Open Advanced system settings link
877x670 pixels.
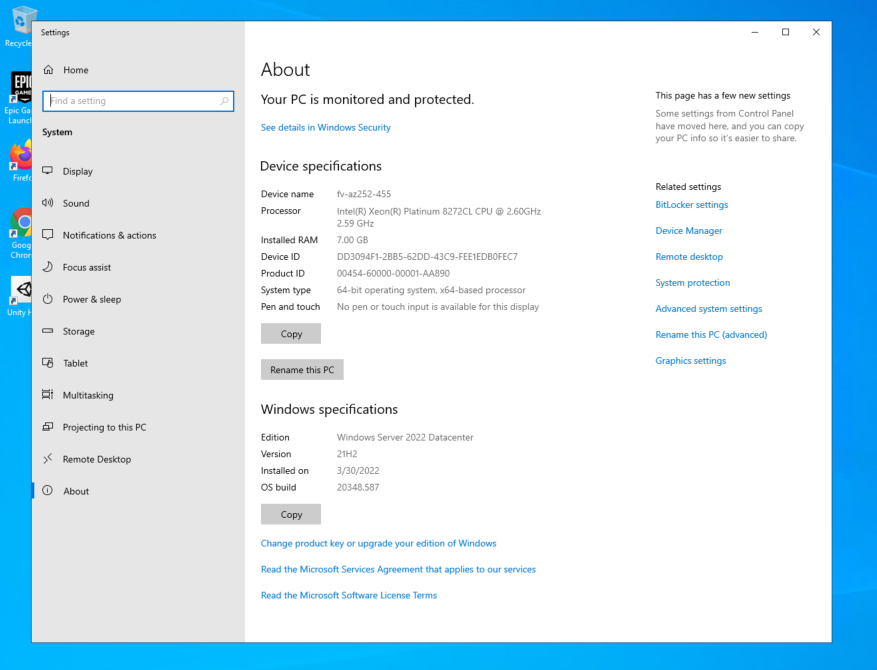click(709, 309)
